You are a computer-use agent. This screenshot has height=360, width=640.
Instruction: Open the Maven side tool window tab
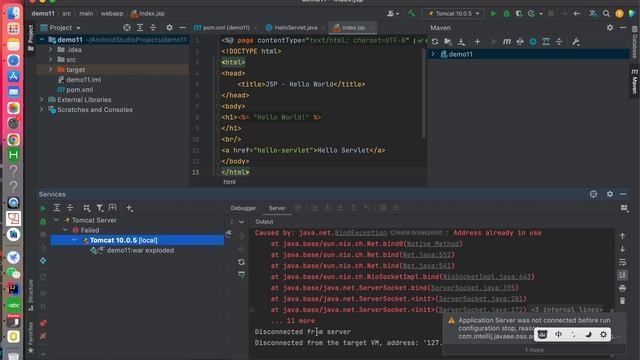[634, 82]
